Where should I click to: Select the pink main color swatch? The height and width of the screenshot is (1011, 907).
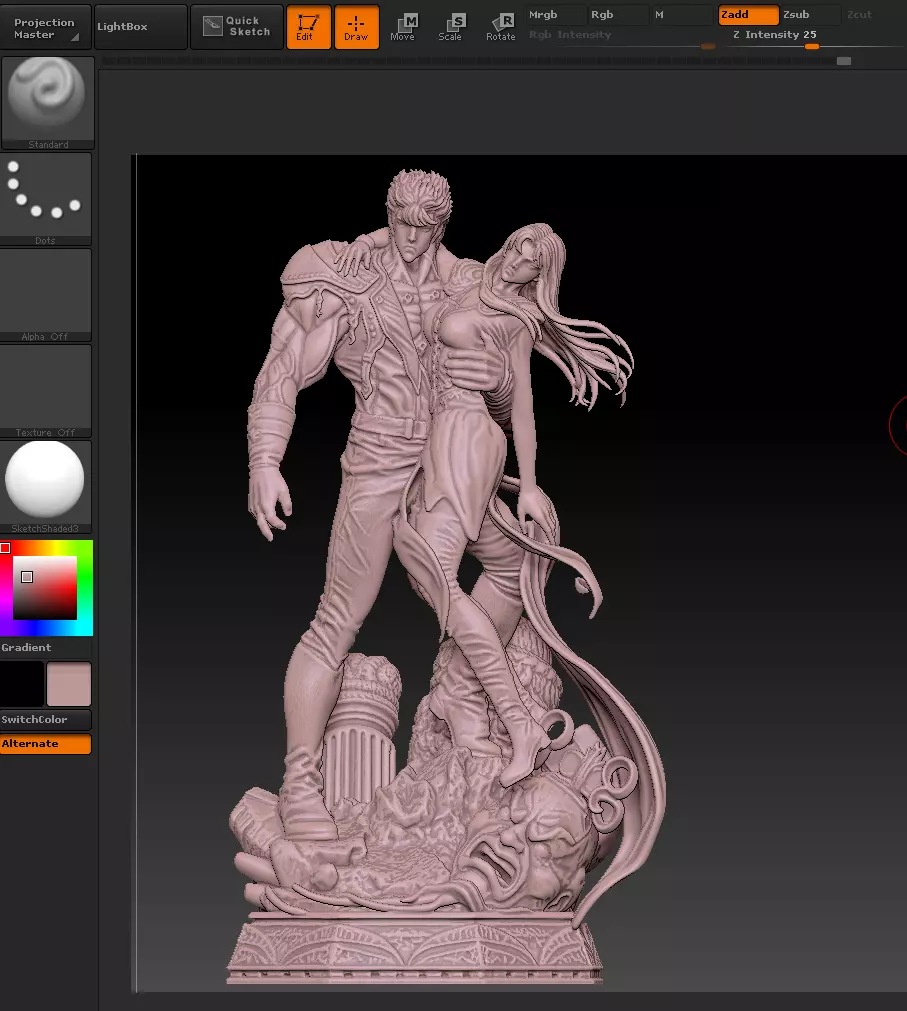[69, 684]
